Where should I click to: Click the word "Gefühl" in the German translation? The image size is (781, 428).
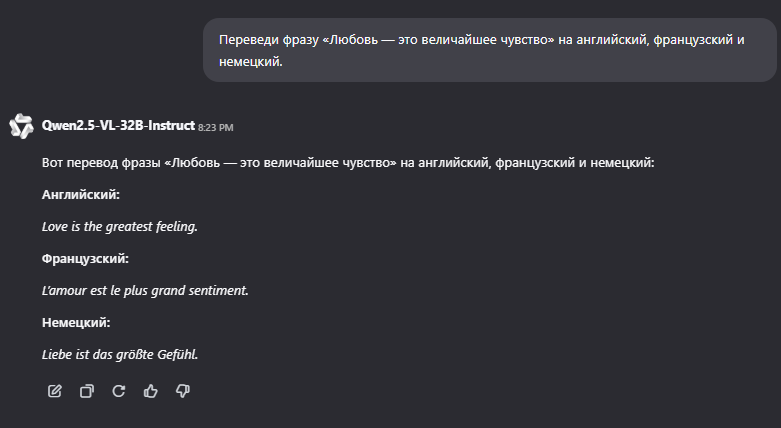click(x=177, y=354)
